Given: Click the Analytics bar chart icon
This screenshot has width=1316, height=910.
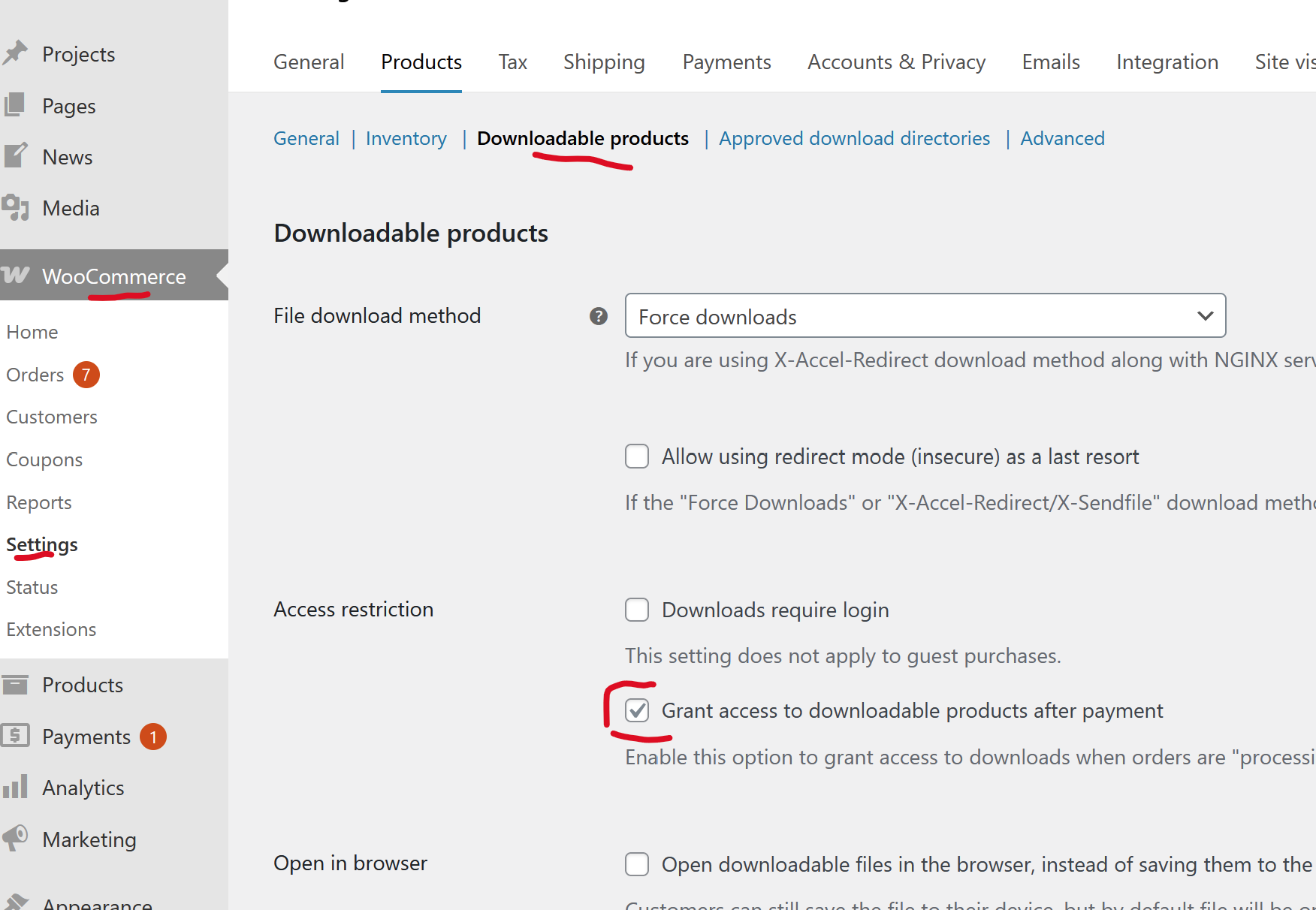Looking at the screenshot, I should [15, 787].
